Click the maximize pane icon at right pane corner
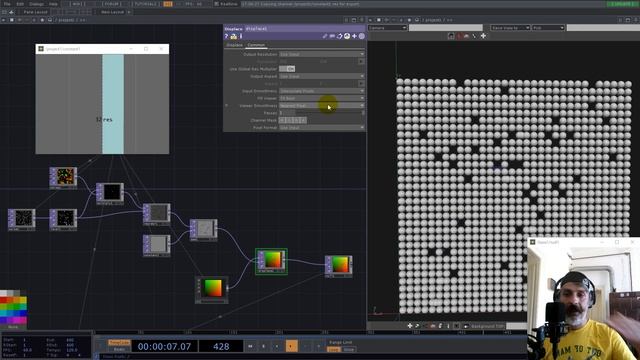The width and height of the screenshot is (640, 360). coord(628,20)
